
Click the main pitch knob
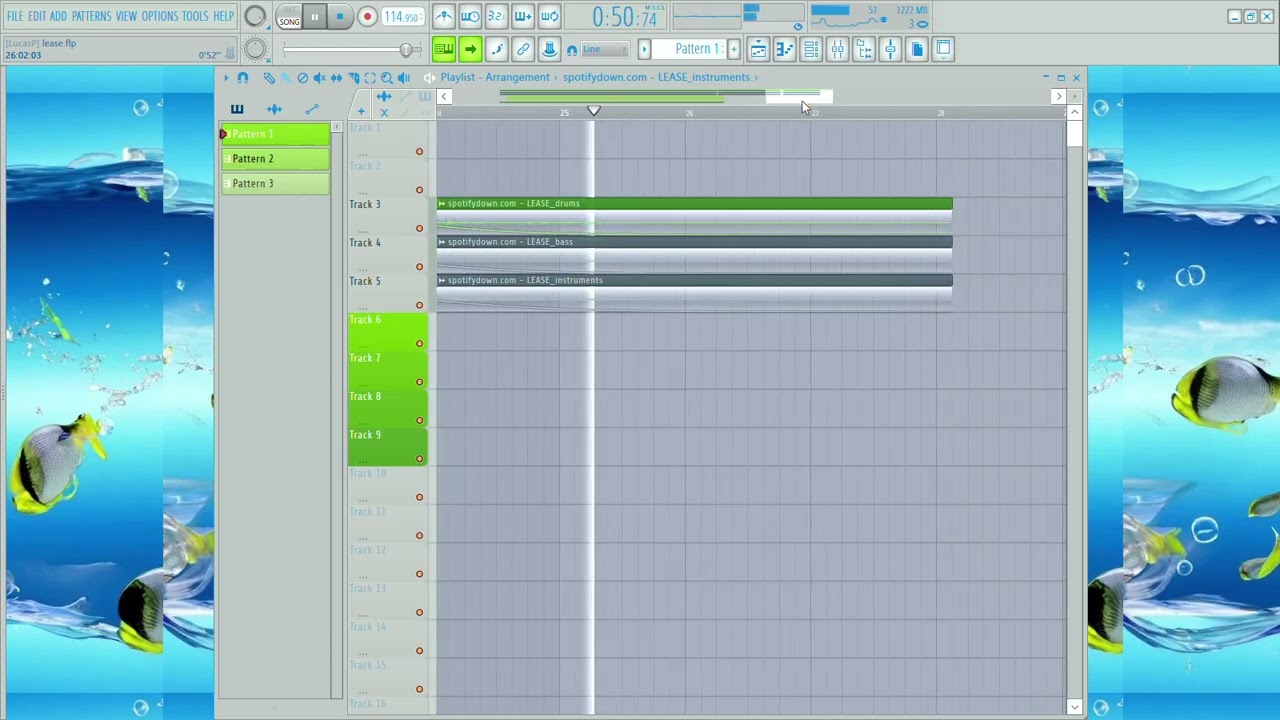[x=255, y=49]
